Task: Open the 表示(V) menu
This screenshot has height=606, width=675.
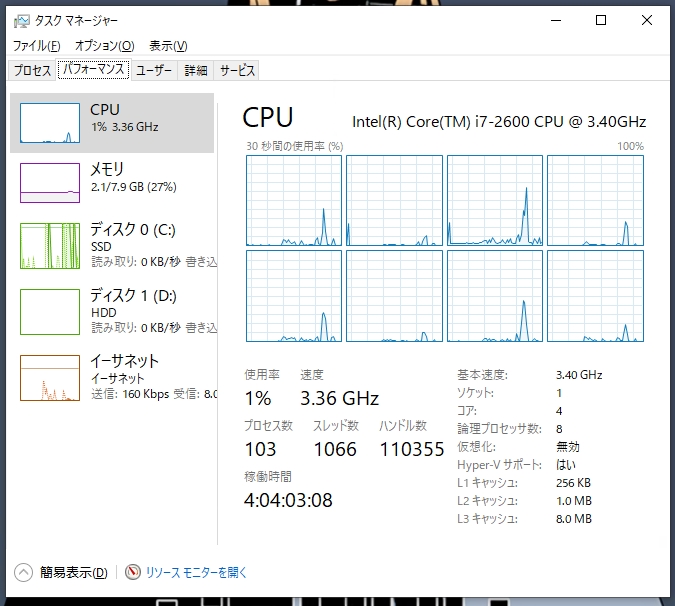Action: coord(168,46)
